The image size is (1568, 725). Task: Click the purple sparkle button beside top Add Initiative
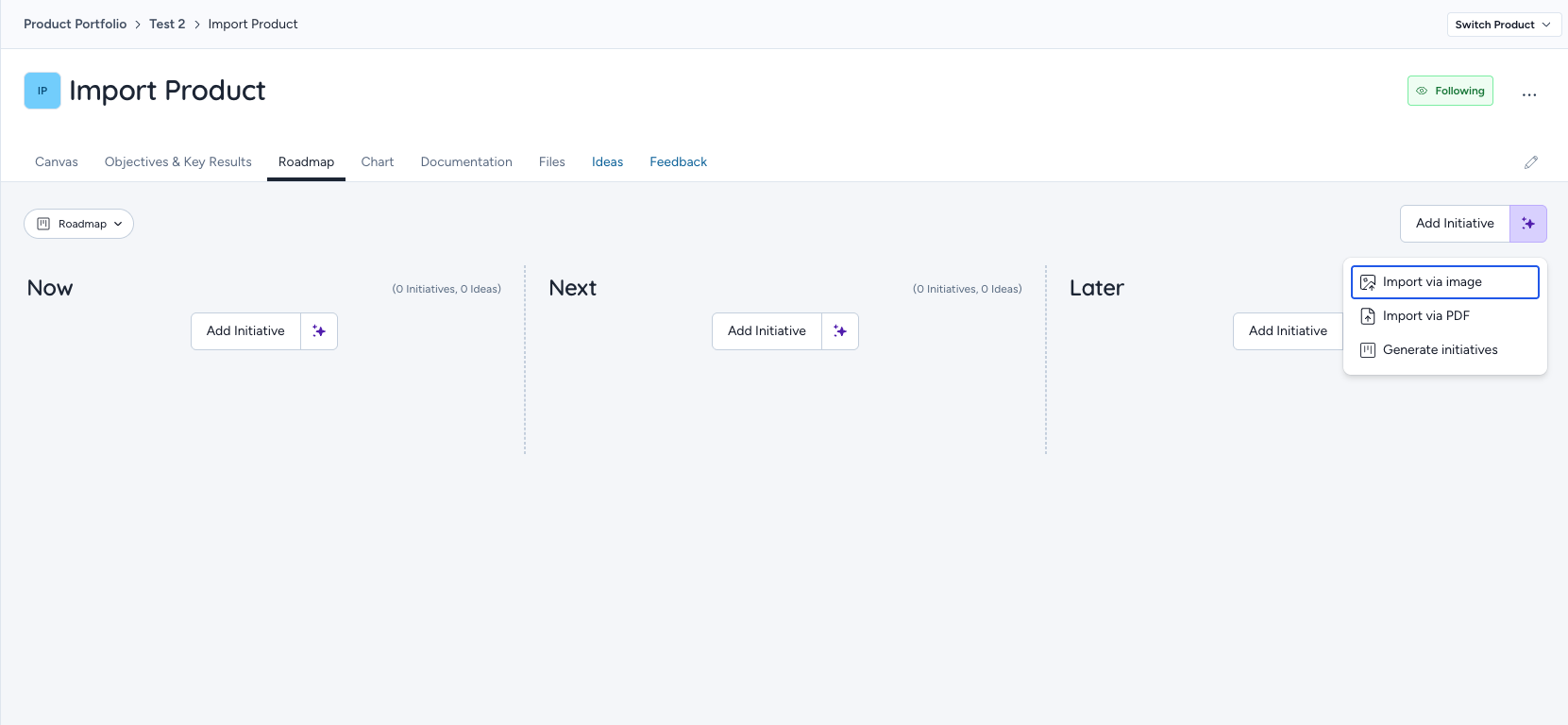point(1528,224)
